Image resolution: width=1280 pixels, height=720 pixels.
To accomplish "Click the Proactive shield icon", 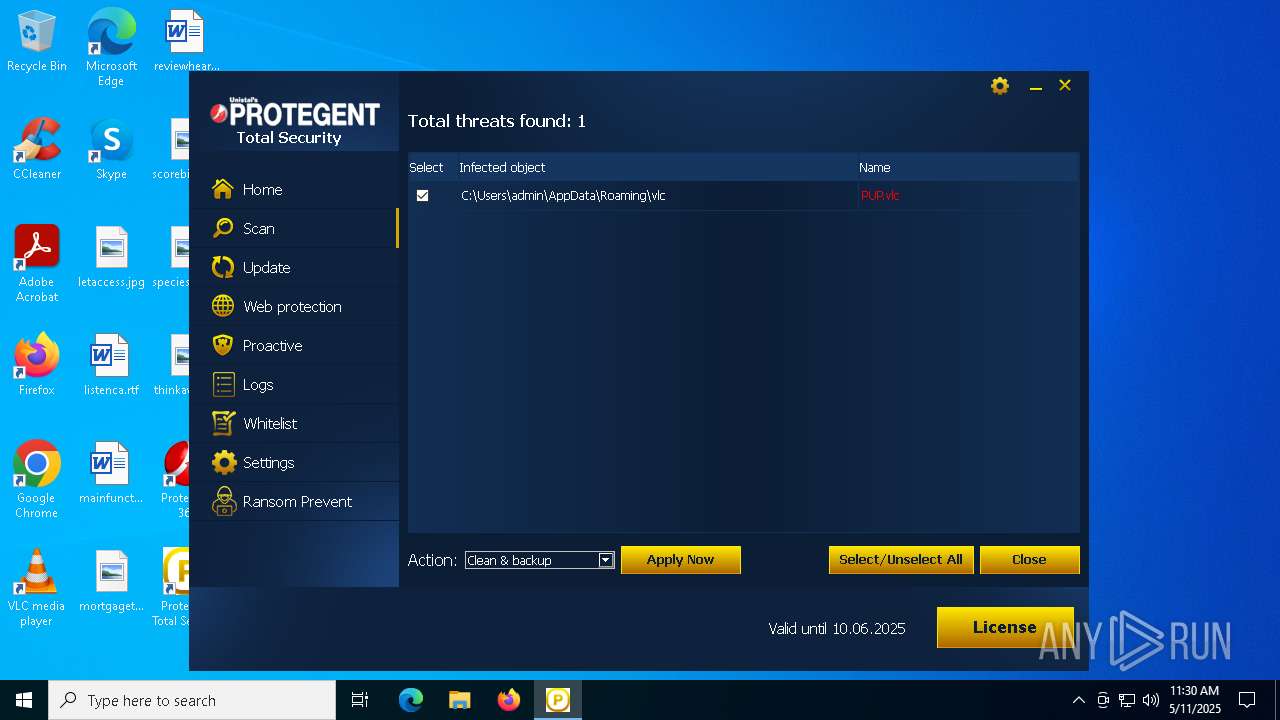I will coord(223,345).
